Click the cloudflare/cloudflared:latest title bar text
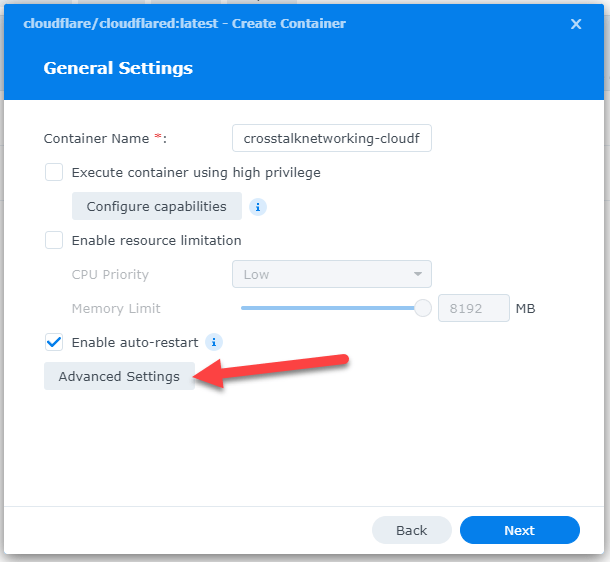 184,24
